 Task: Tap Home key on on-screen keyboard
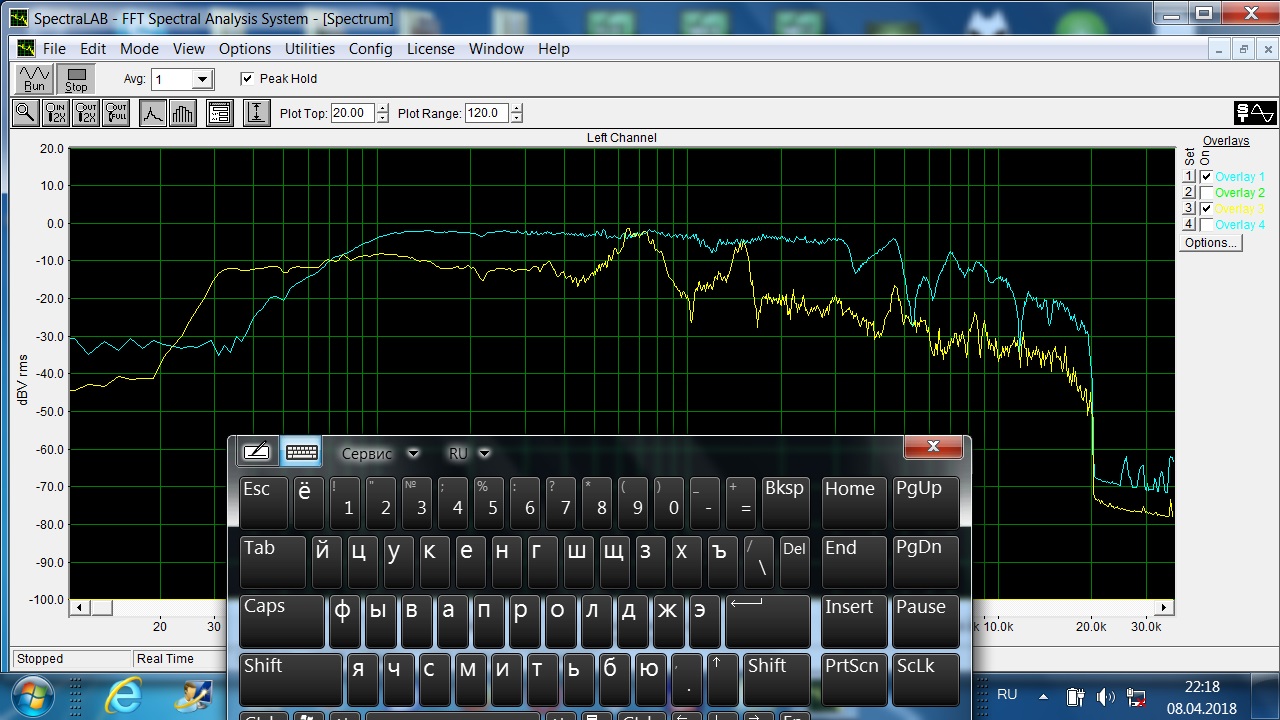tap(853, 502)
